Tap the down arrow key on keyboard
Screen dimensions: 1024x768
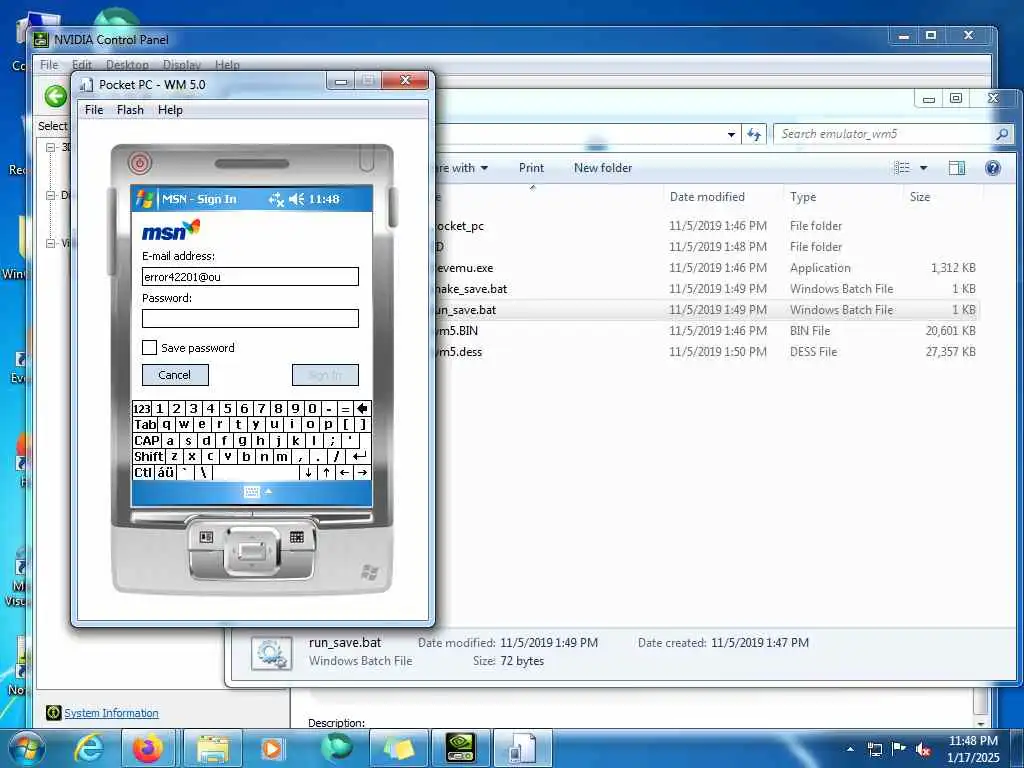point(308,472)
